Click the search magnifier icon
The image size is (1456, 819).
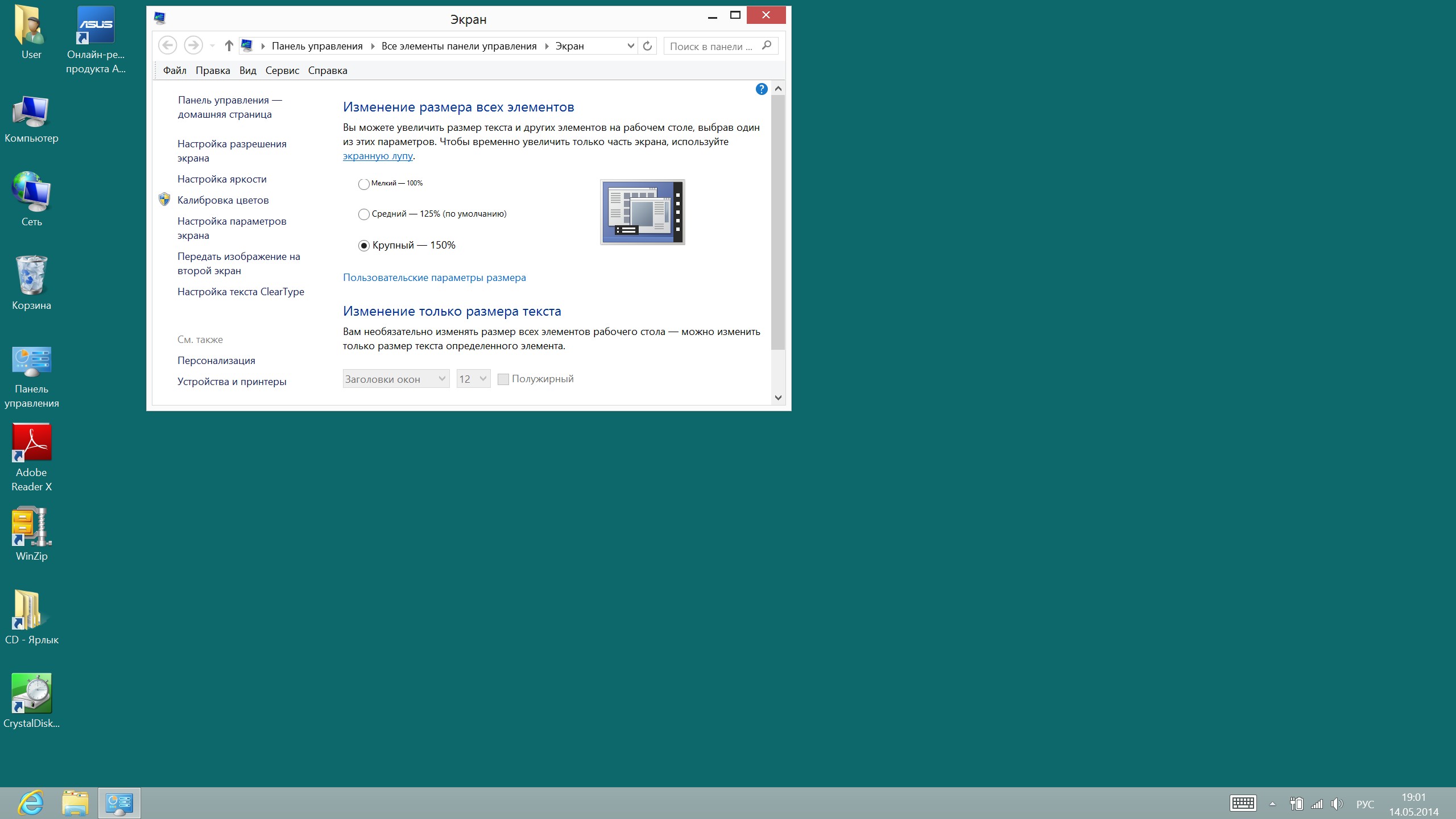pos(767,45)
